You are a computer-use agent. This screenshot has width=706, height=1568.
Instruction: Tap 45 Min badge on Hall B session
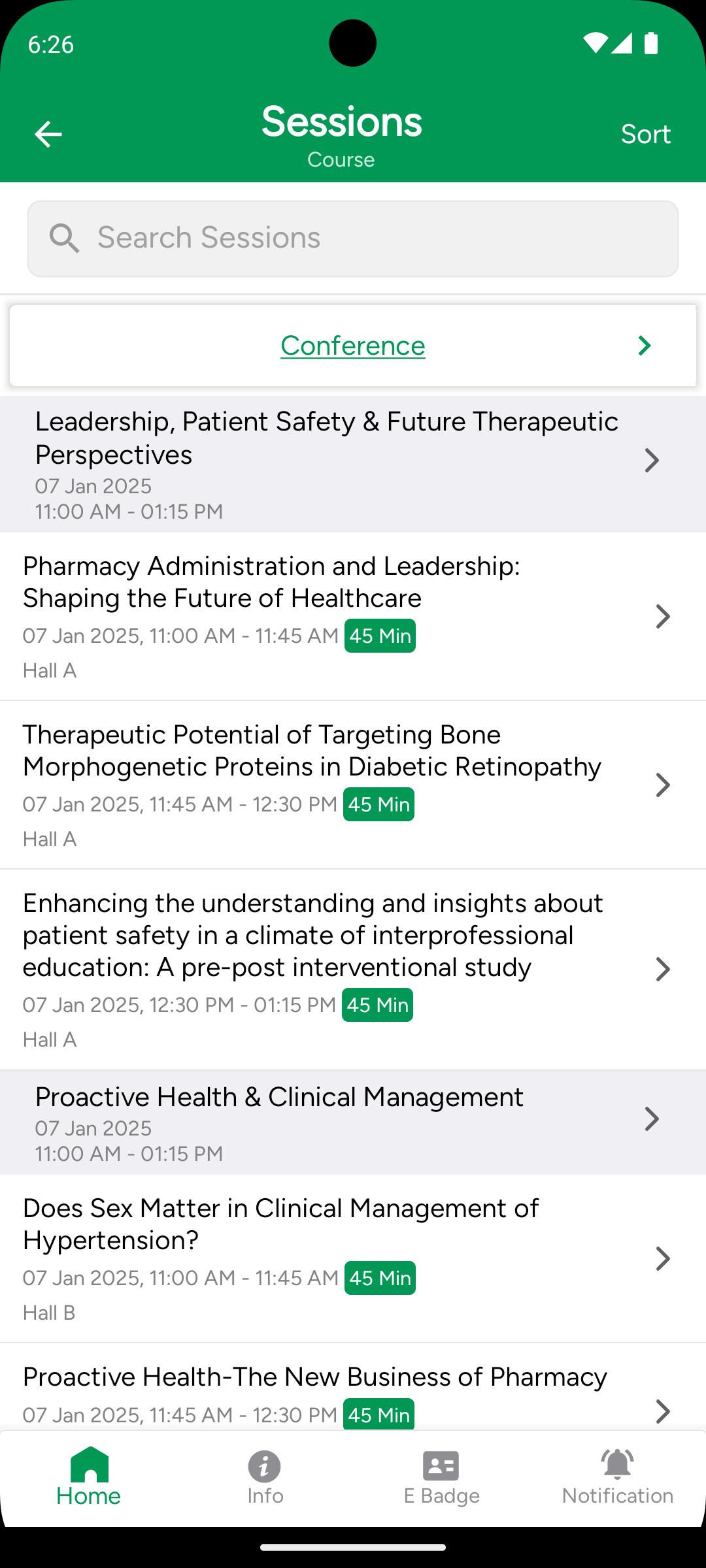click(x=380, y=1278)
